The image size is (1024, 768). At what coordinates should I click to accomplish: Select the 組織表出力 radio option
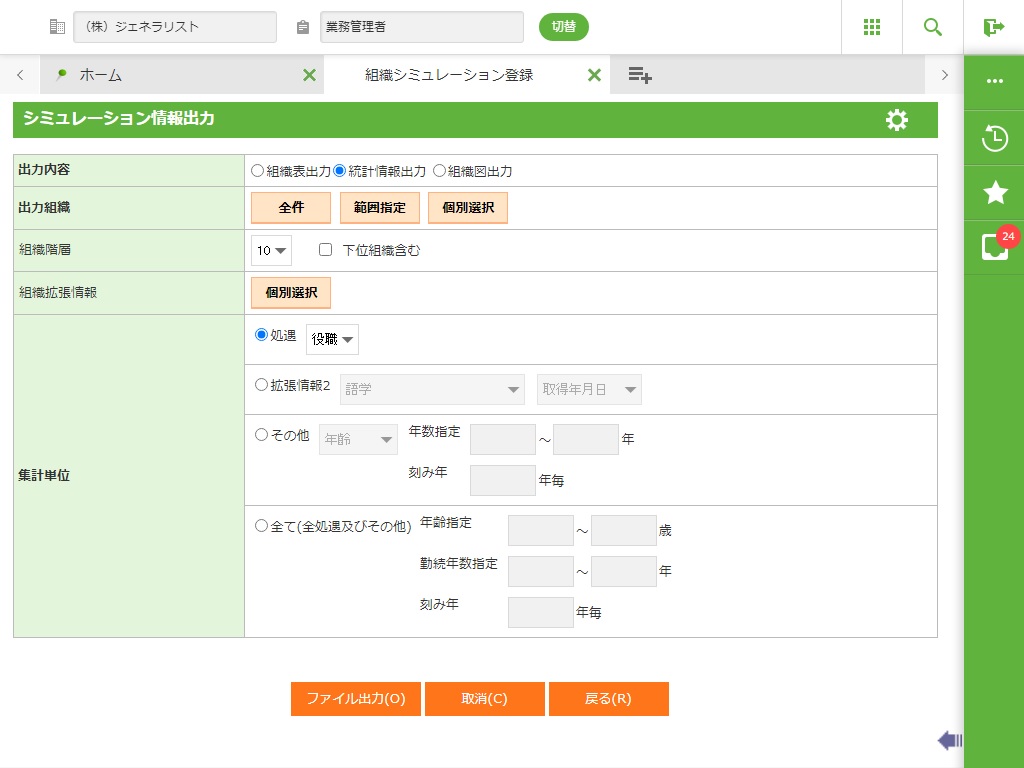(258, 171)
